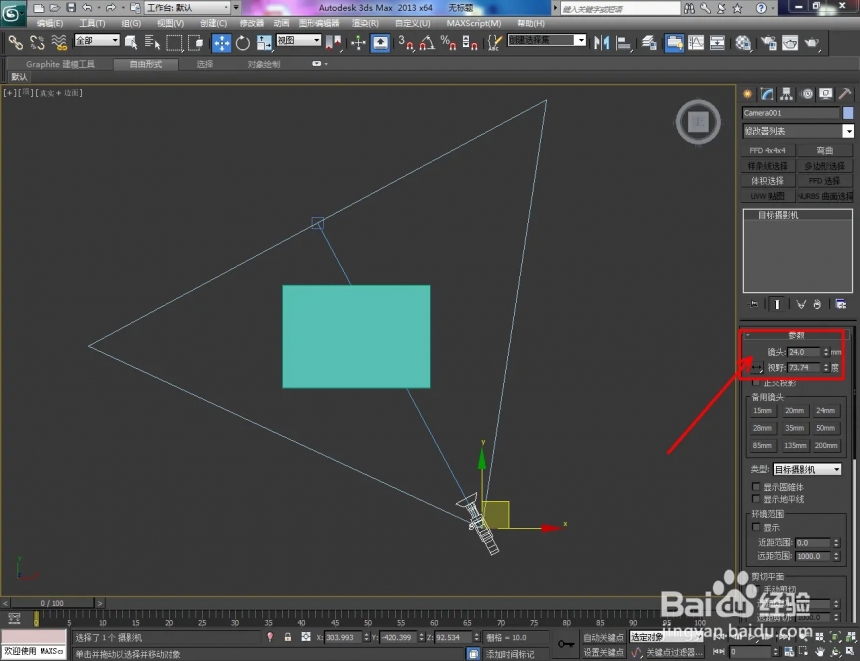
Task: Switch to the Motion command panel tab
Action: [x=807, y=94]
